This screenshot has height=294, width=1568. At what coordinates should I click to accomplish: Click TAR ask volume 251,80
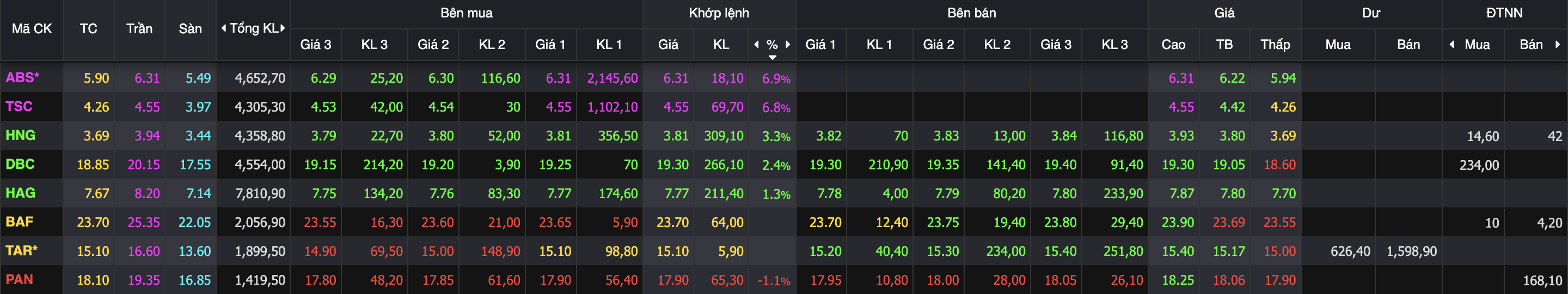(1123, 252)
